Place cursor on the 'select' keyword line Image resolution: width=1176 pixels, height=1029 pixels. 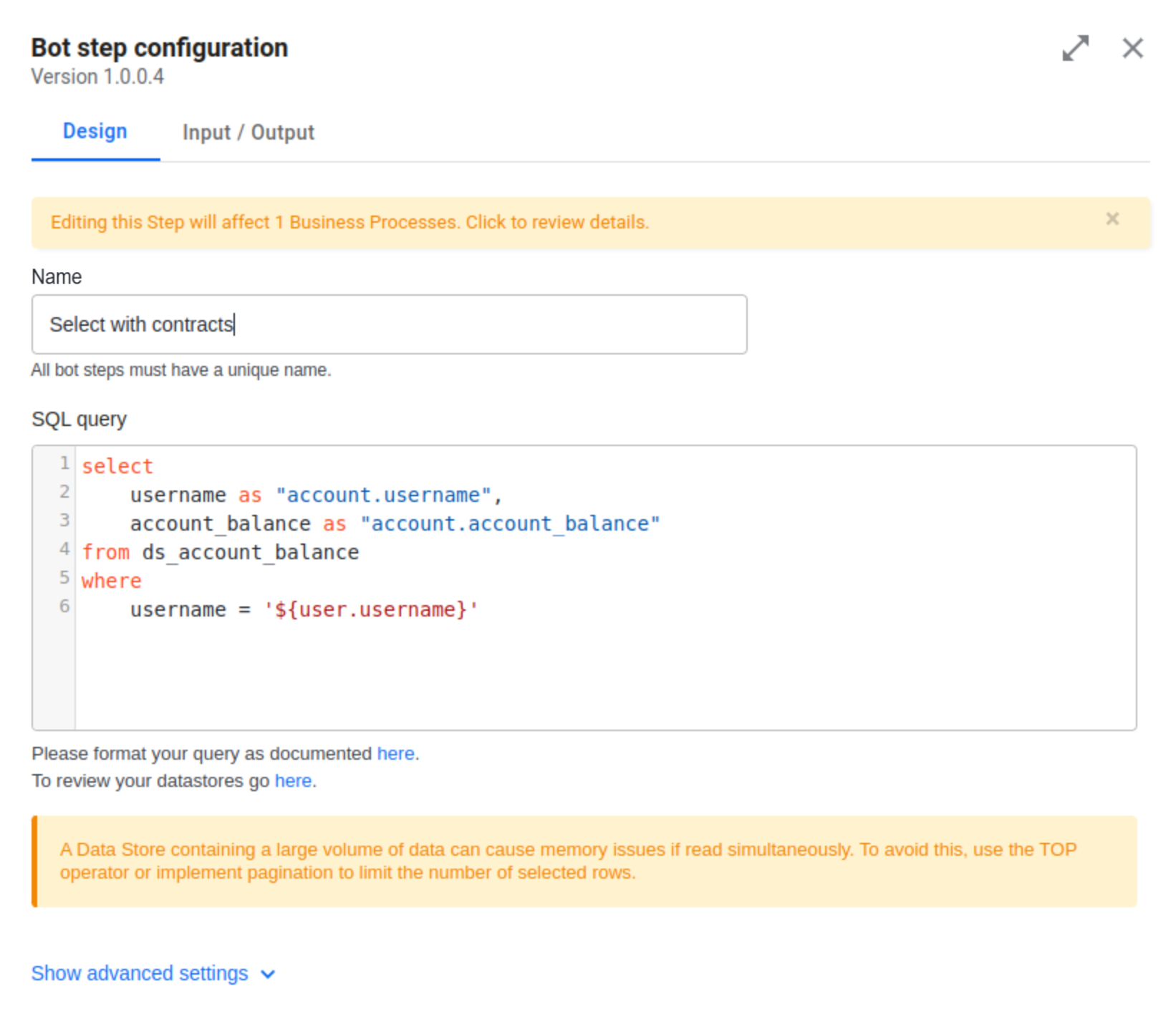coord(117,467)
